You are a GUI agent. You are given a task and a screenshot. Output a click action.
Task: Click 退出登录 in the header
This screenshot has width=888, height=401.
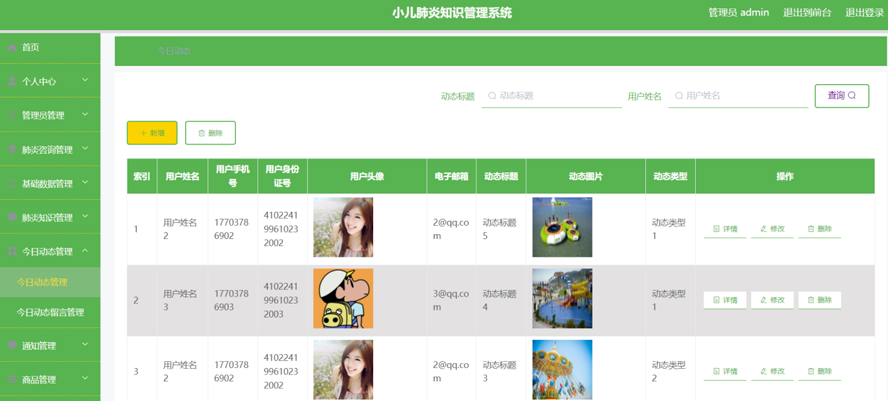864,12
